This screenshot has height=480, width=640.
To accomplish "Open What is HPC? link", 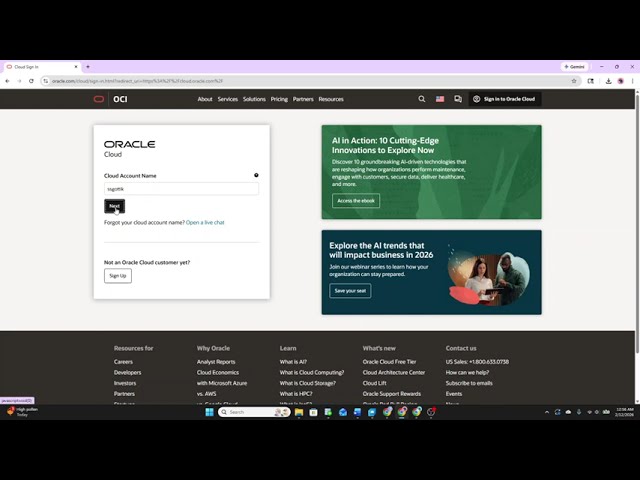I will 296,394.
